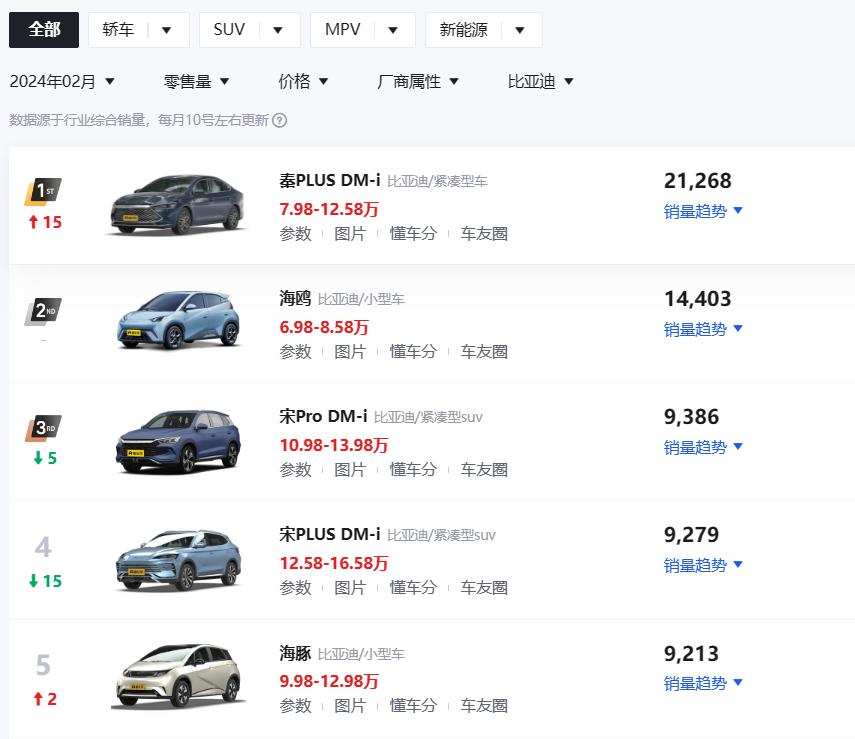Click the 2nd place rank badge
The width and height of the screenshot is (855, 739).
coord(43,311)
